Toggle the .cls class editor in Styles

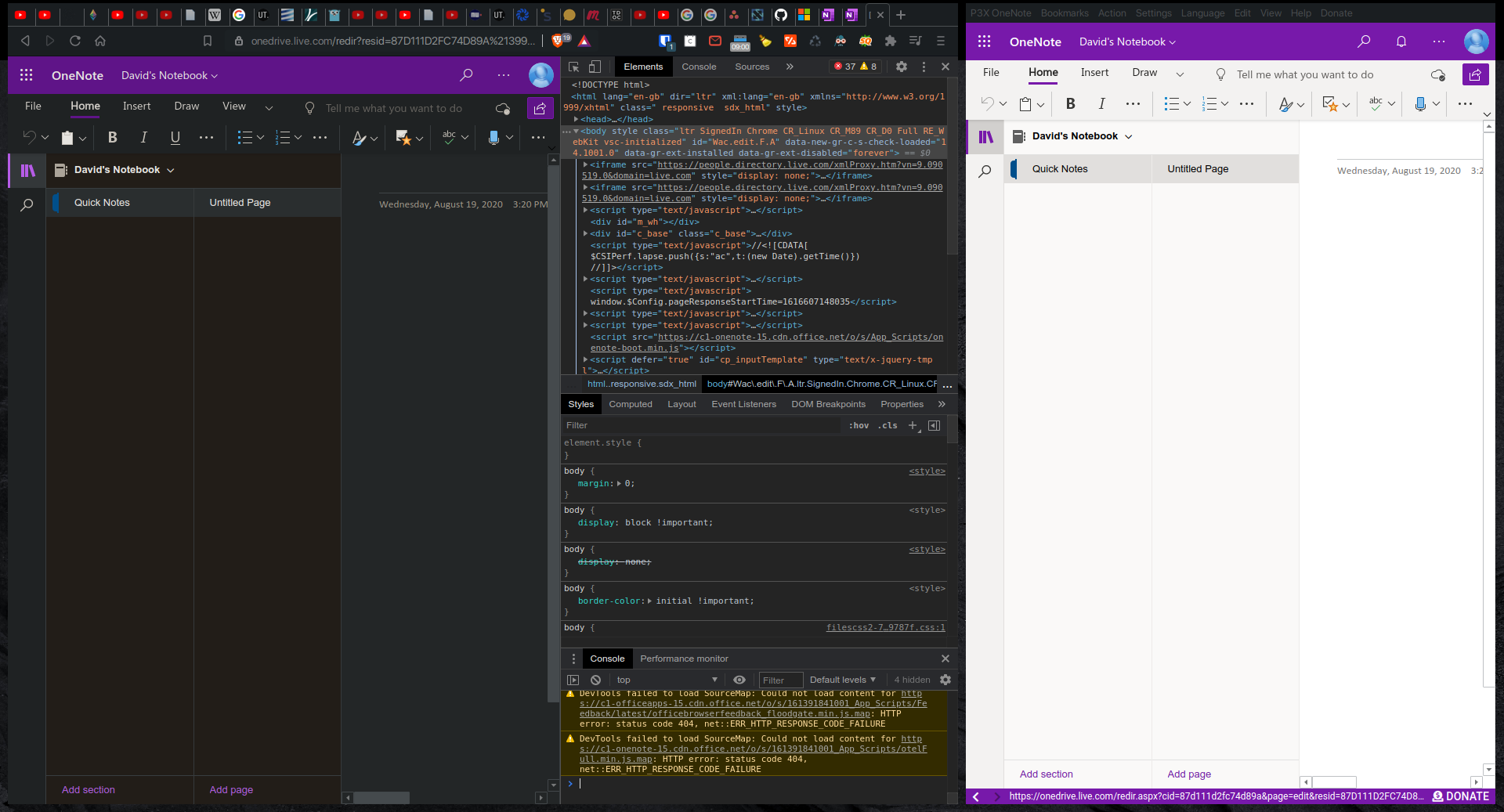click(888, 425)
